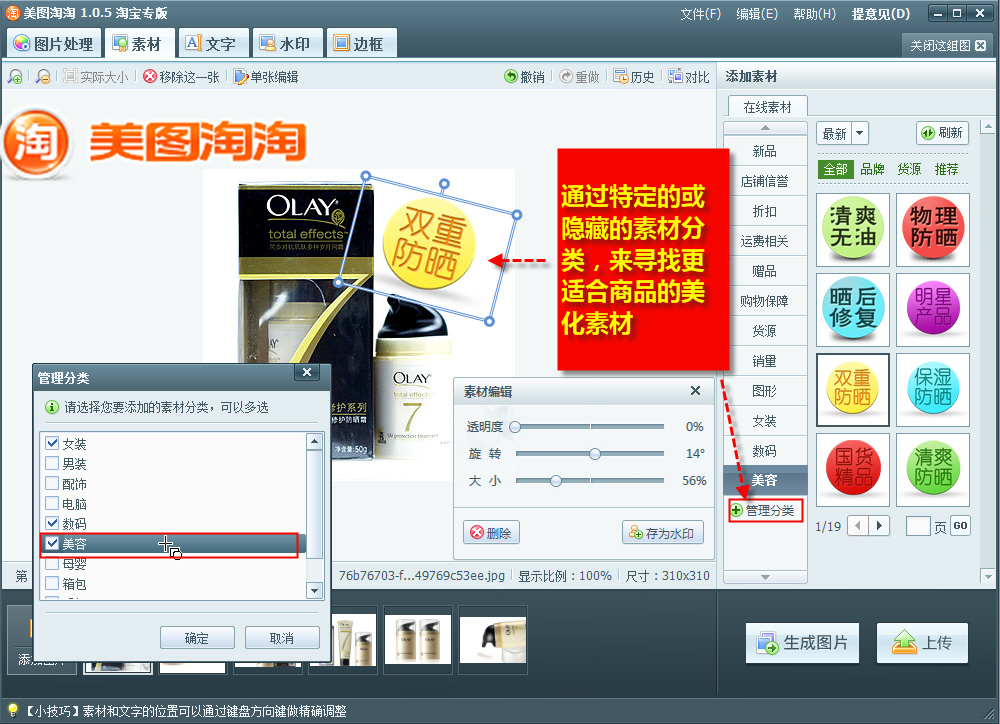
Task: Check the 男装 category checkbox
Action: (x=52, y=463)
